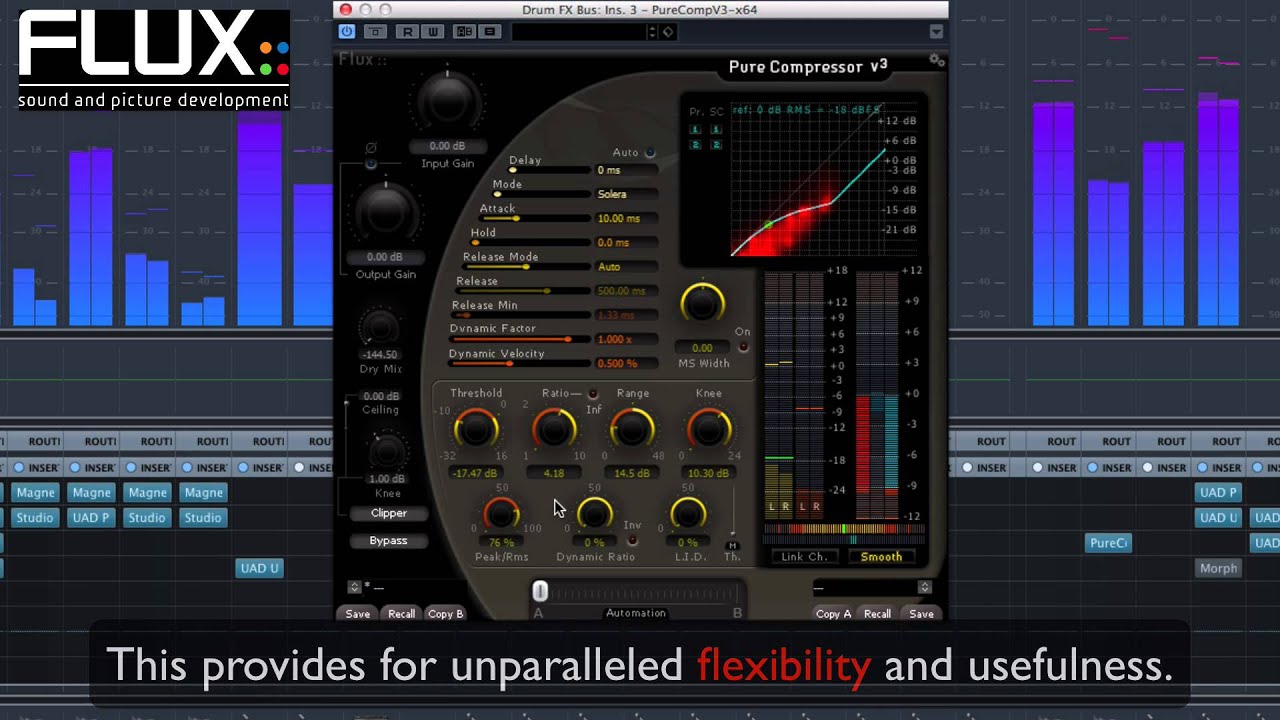Toggle the phase invert Ø switch

tap(371, 163)
